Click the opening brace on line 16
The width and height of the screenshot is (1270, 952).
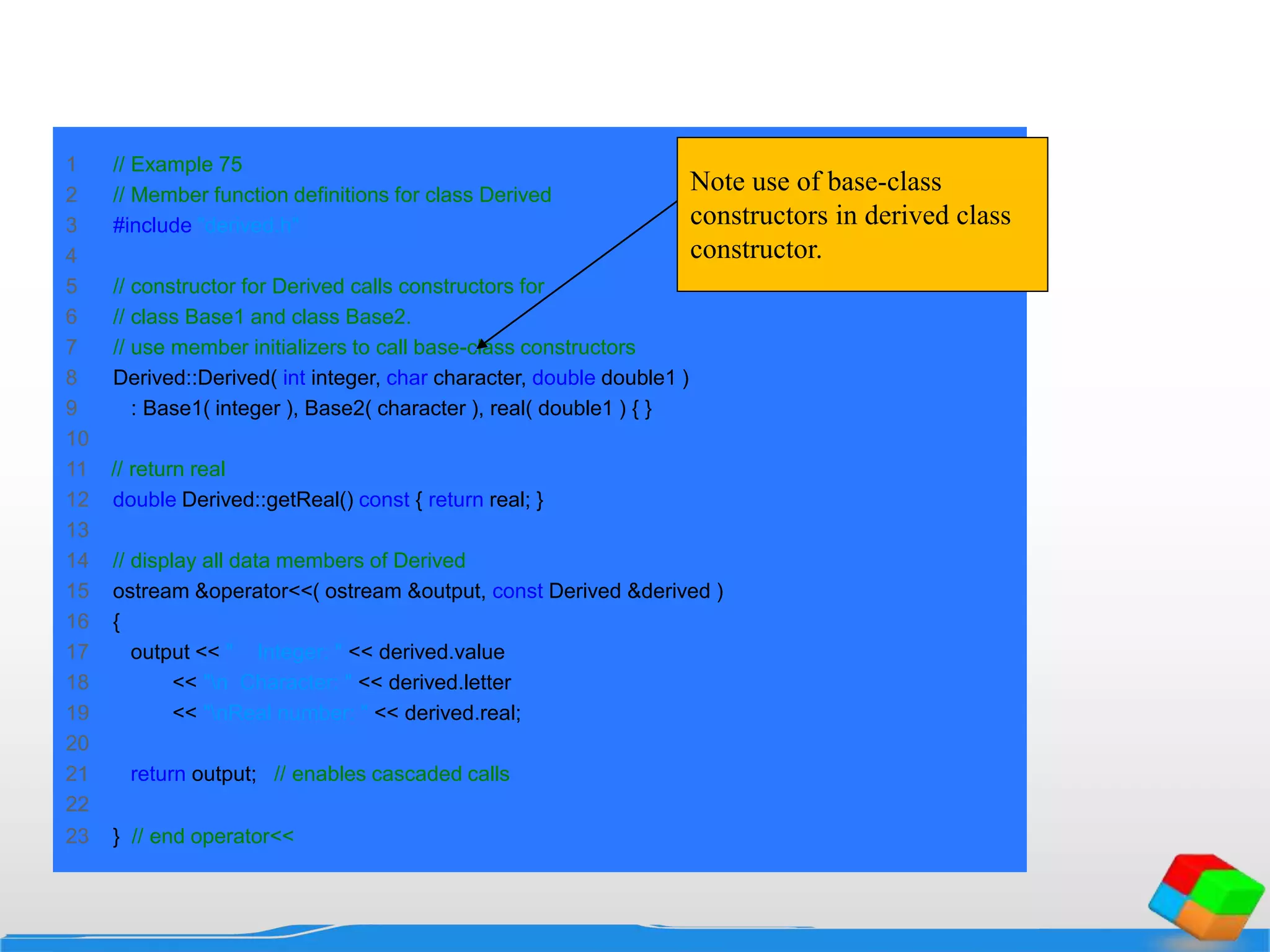pos(117,622)
